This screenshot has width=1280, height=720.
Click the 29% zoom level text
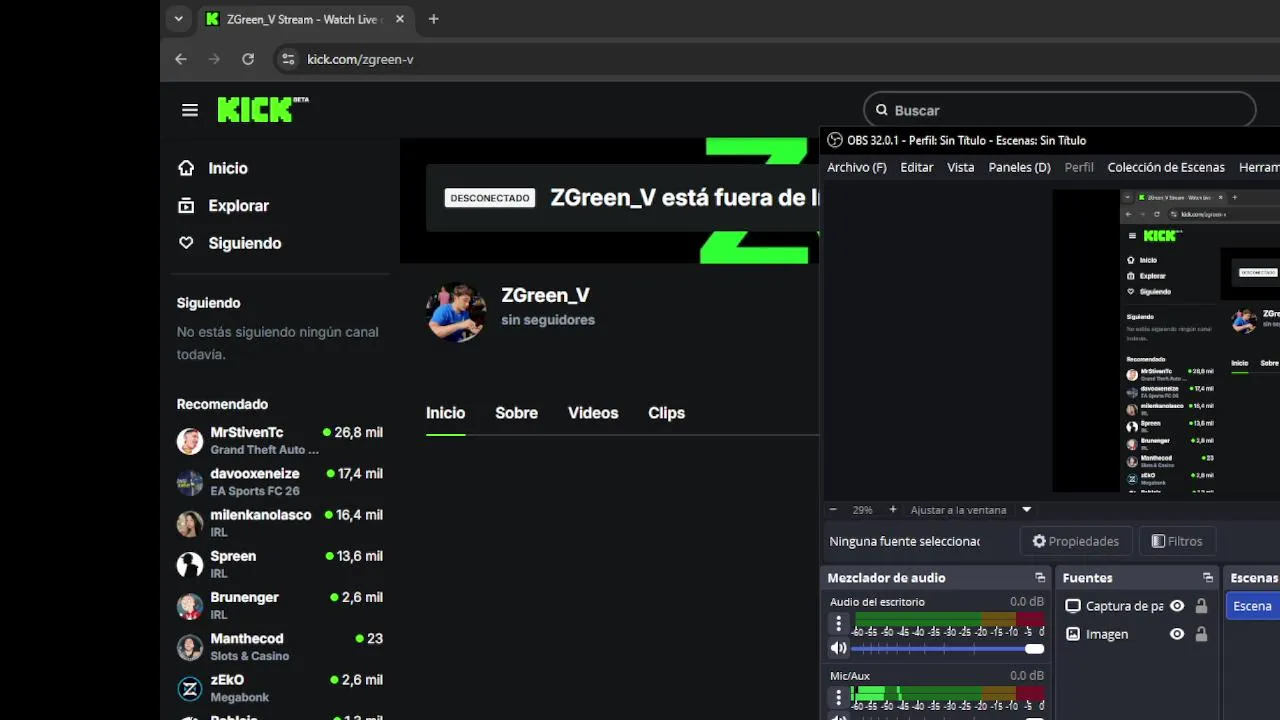[x=862, y=510]
